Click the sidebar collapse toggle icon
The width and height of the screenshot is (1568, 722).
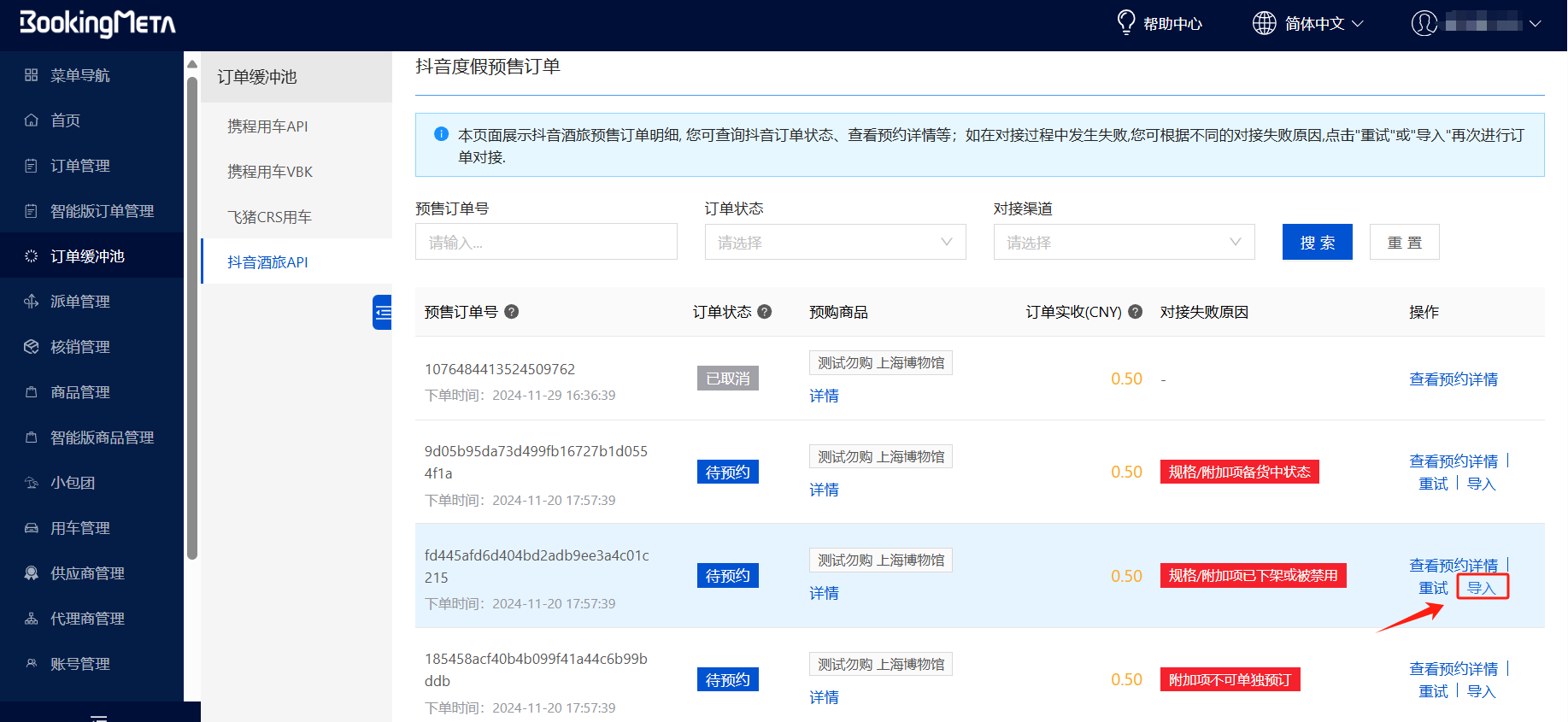[x=383, y=313]
